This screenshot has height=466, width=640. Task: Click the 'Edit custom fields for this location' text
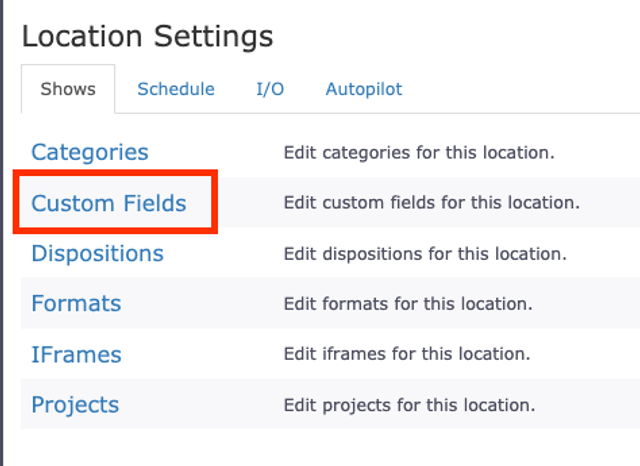431,203
